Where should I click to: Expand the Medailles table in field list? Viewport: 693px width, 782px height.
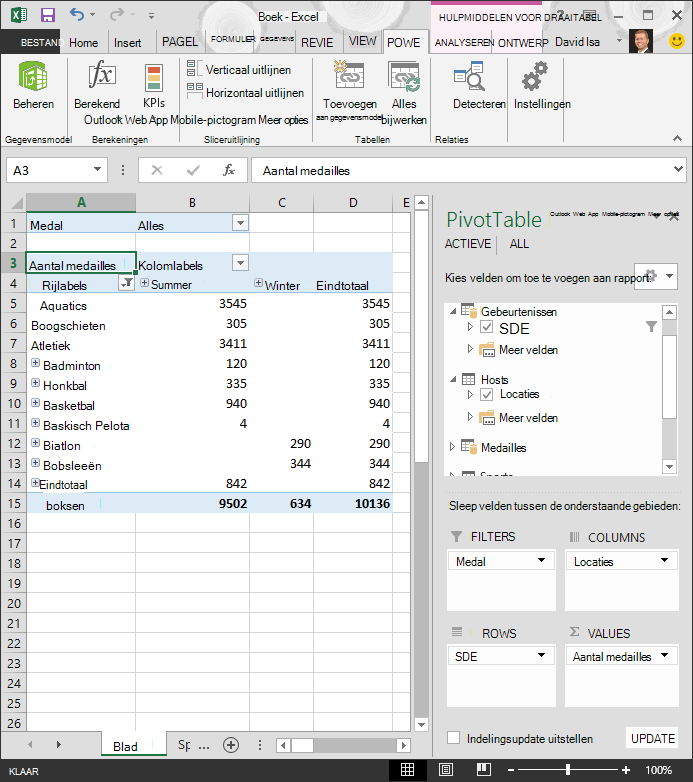coord(452,446)
